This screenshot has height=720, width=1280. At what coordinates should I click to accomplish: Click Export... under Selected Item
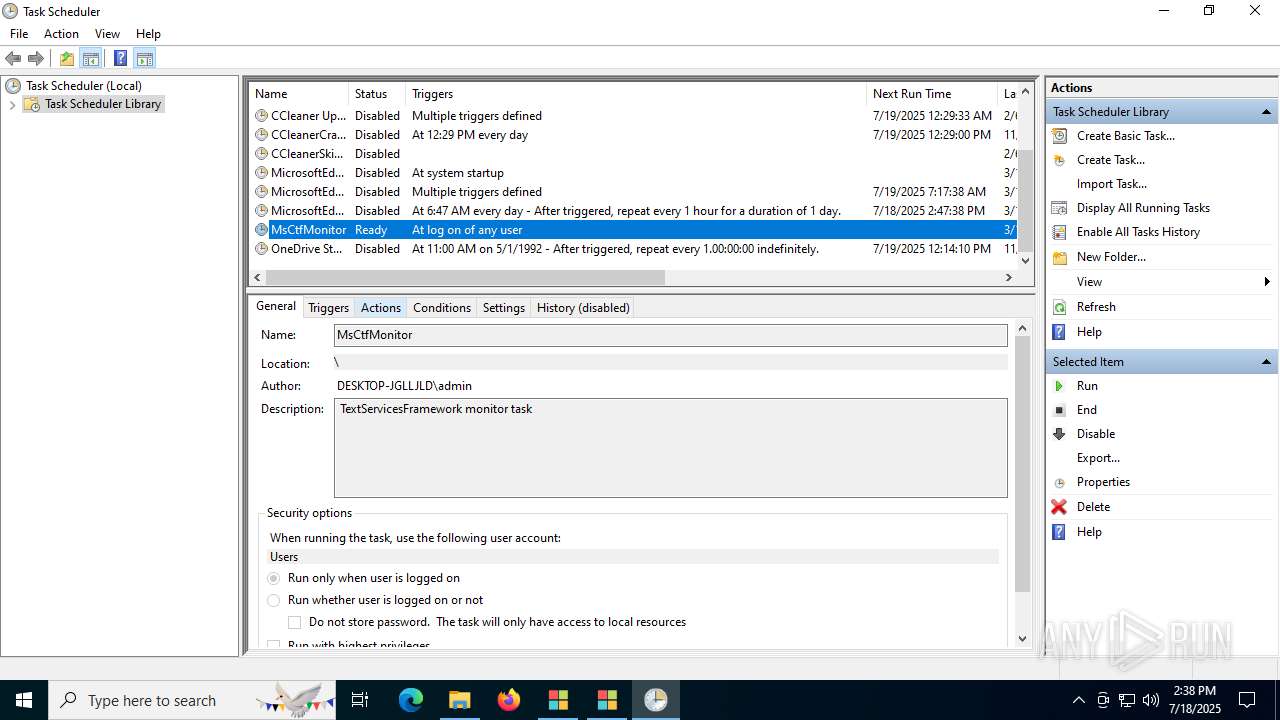(1098, 458)
